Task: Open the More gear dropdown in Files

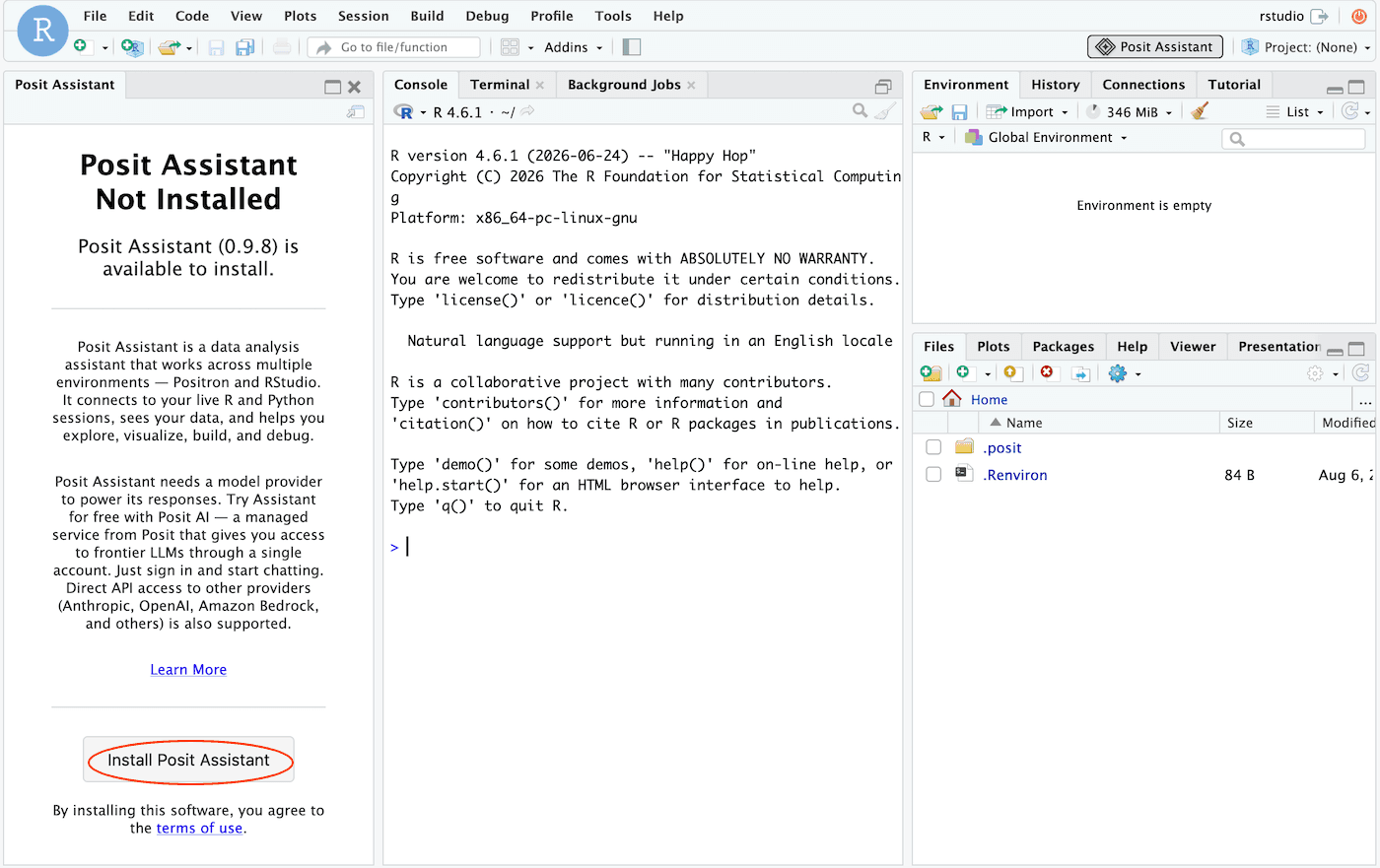Action: click(x=1124, y=373)
